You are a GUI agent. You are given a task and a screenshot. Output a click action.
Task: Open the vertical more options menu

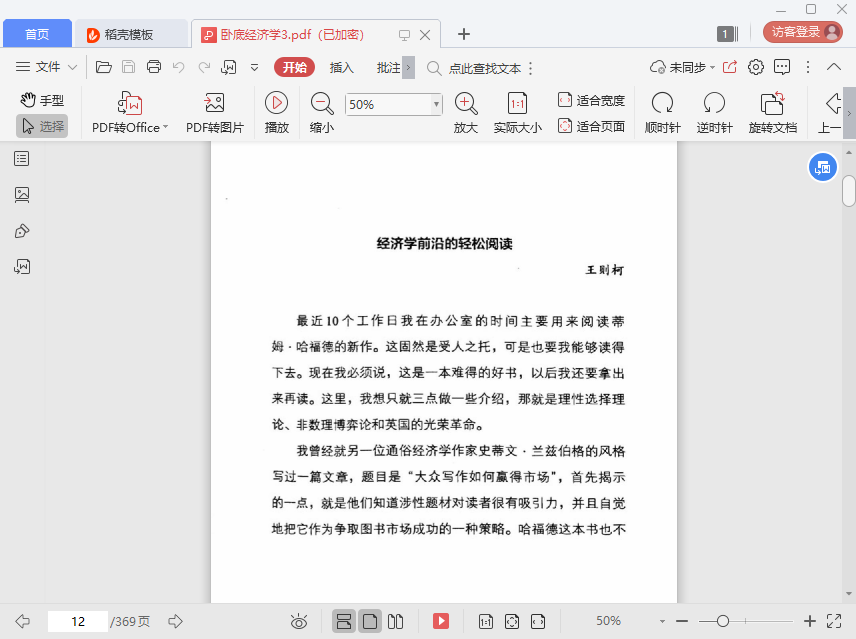tap(808, 67)
